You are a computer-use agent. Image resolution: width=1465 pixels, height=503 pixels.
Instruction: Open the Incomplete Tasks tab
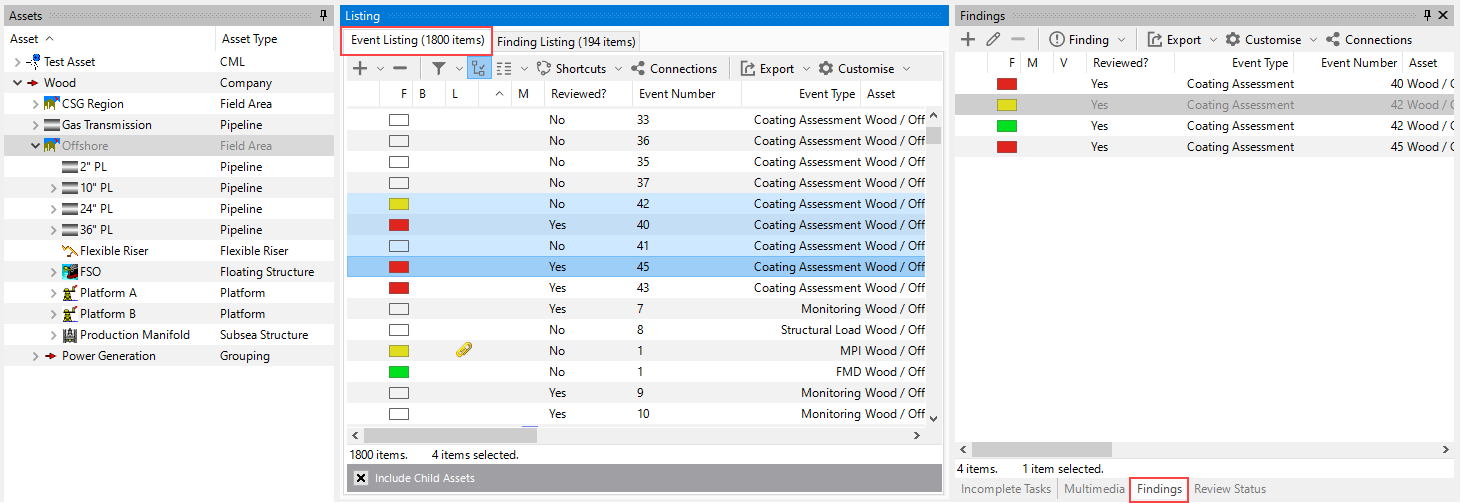(1006, 489)
